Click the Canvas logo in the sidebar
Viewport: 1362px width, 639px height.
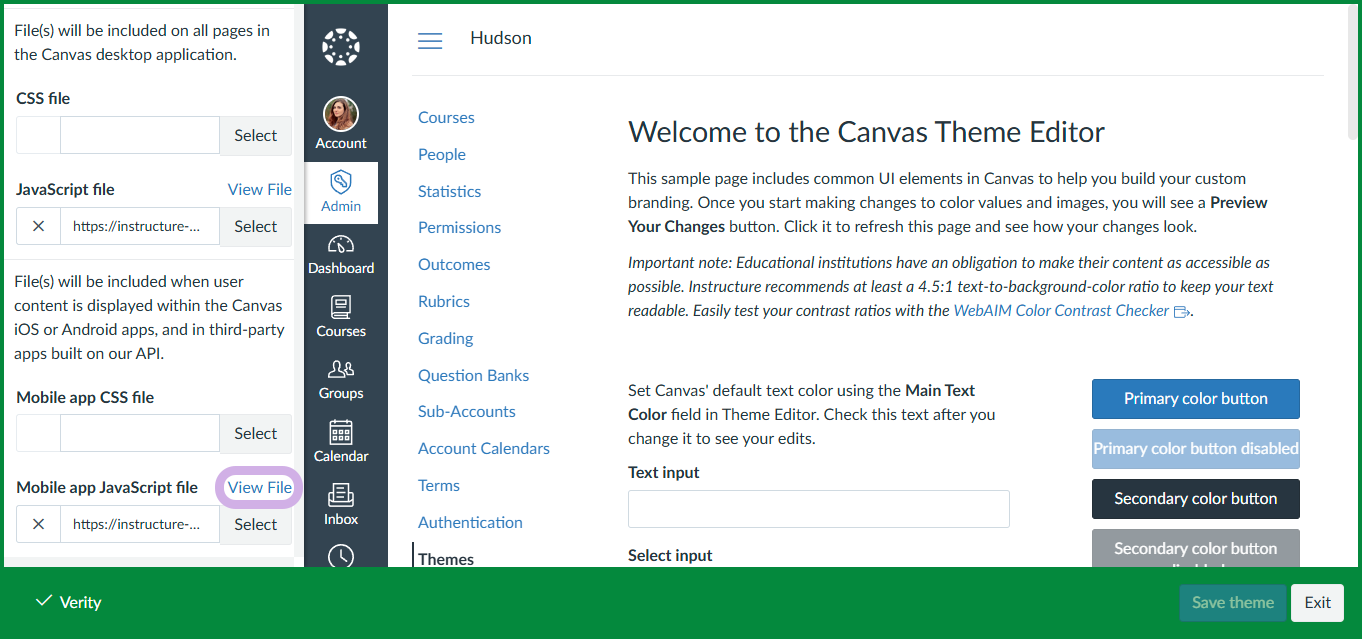[x=341, y=46]
